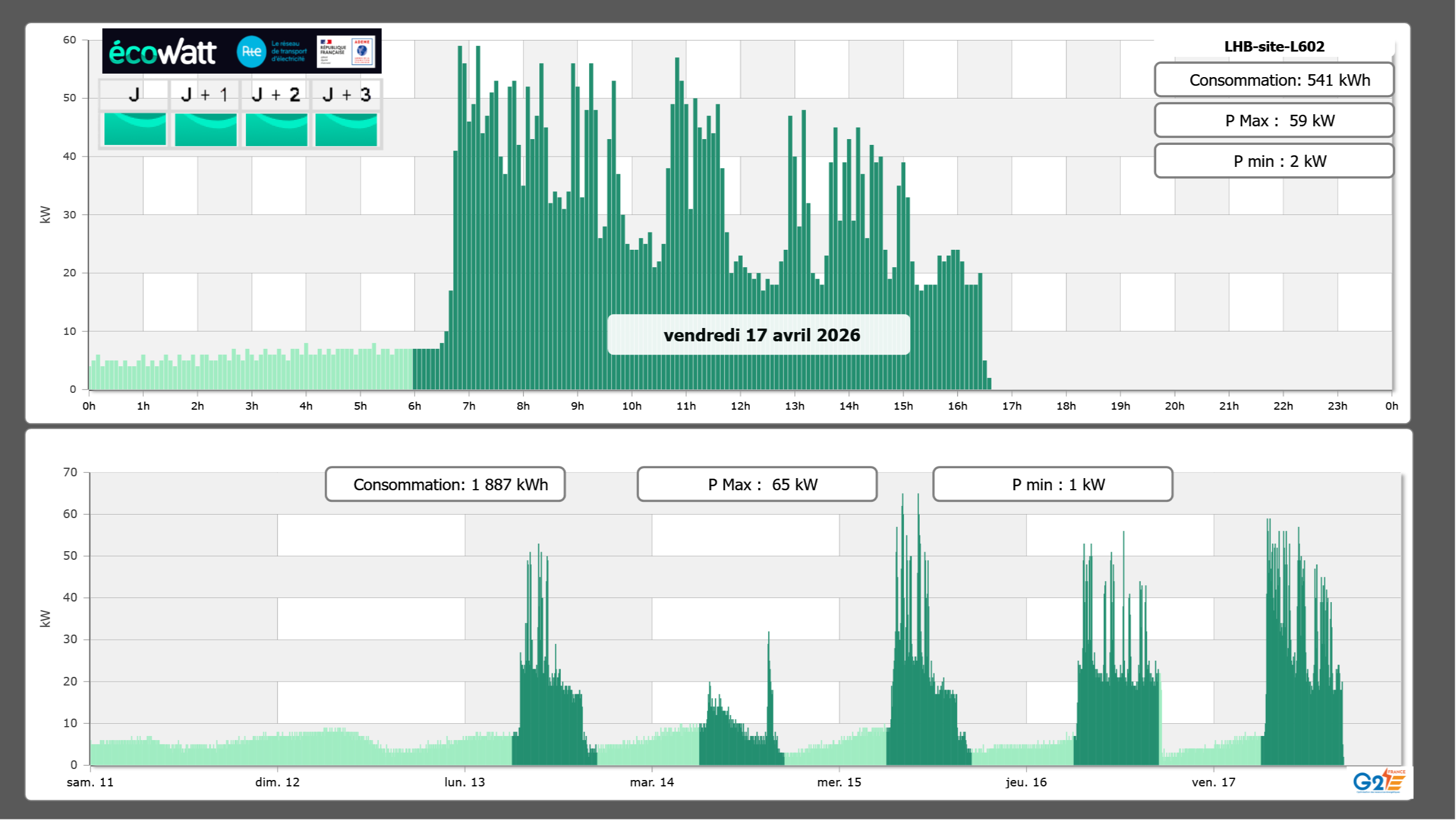
Task: Click the P Max 65 kW box
Action: [757, 484]
